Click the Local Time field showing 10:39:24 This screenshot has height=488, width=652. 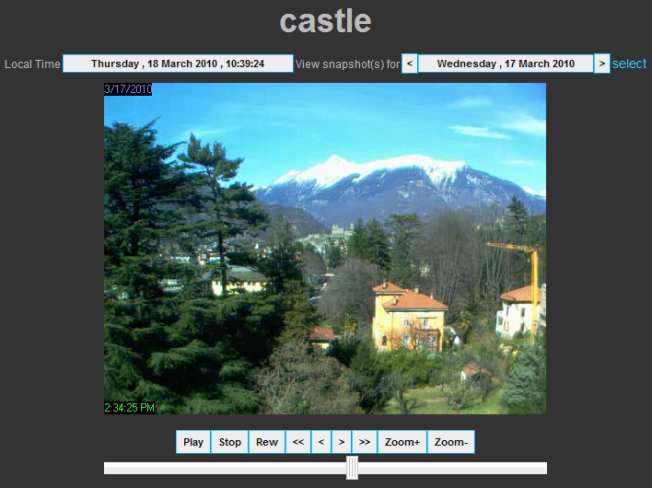pyautogui.click(x=178, y=64)
